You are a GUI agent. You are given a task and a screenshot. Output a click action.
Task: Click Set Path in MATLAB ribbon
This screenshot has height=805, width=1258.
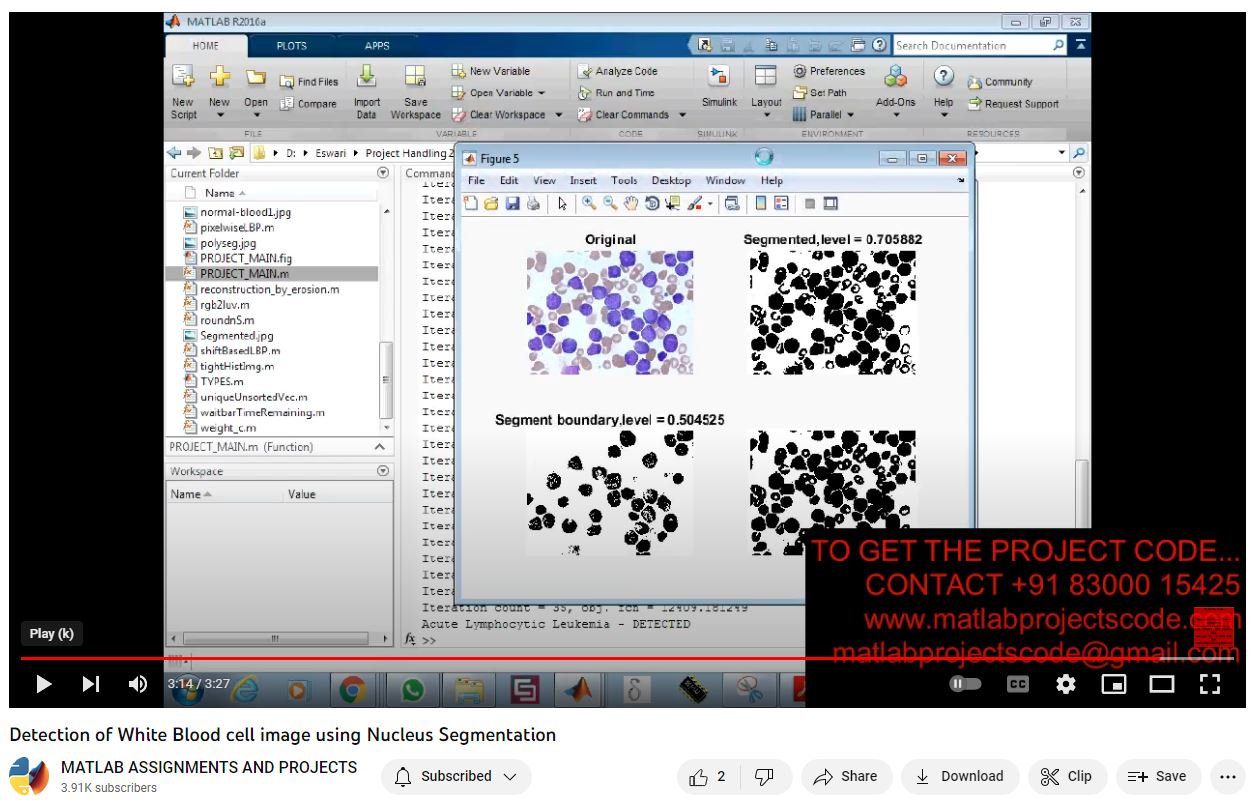pyautogui.click(x=820, y=93)
